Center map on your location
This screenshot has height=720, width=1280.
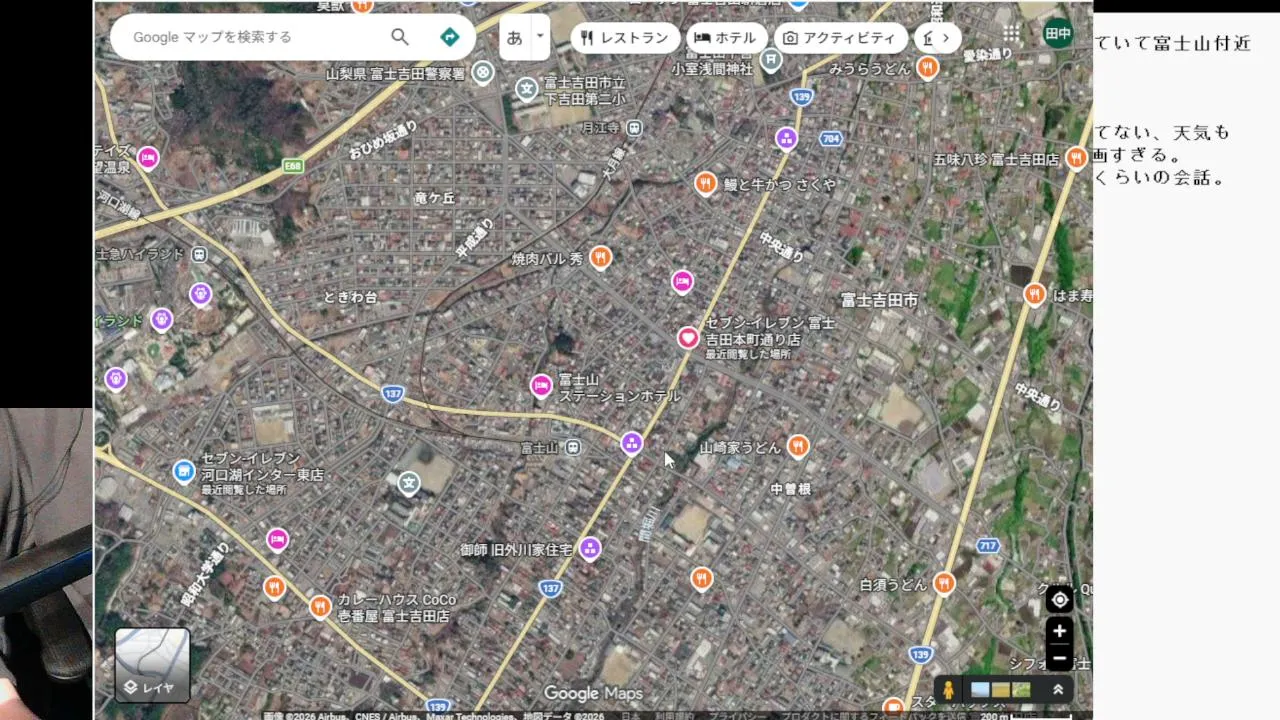coord(1059,599)
